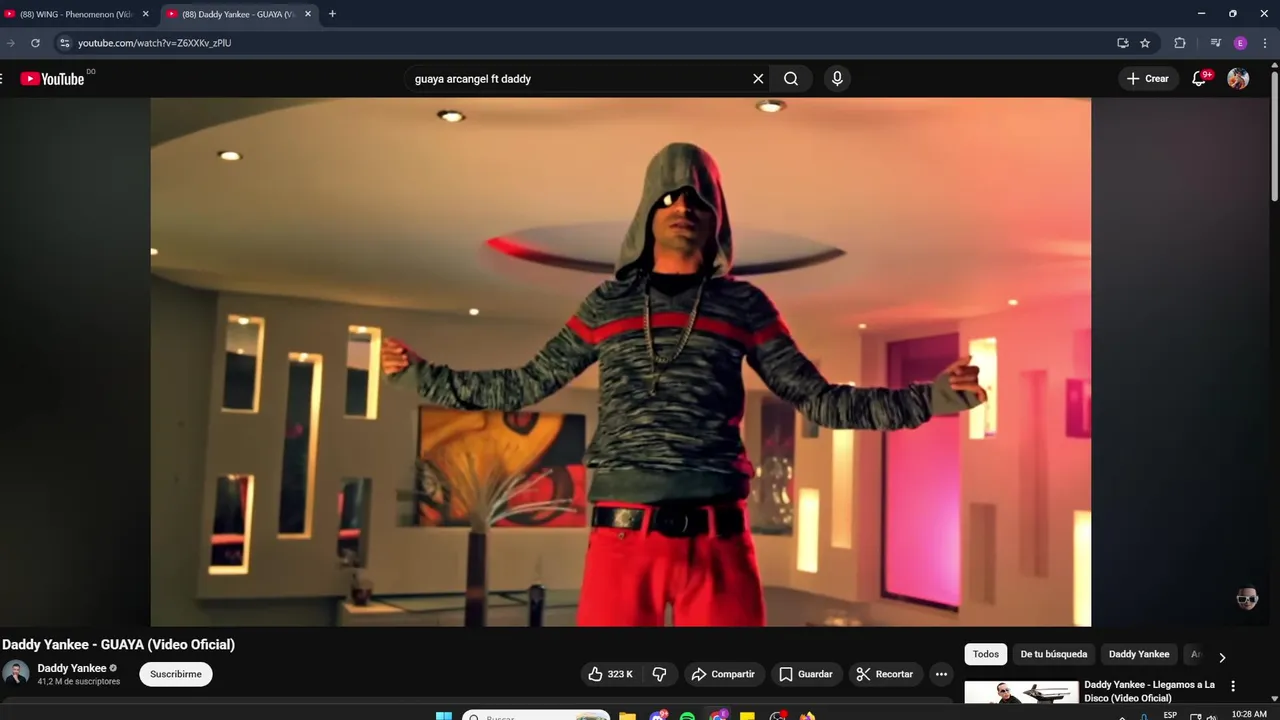Open 'Daddy Yankee - Llegamos a La Disco' title
Image resolution: width=1280 pixels, height=720 pixels.
coord(1149,691)
